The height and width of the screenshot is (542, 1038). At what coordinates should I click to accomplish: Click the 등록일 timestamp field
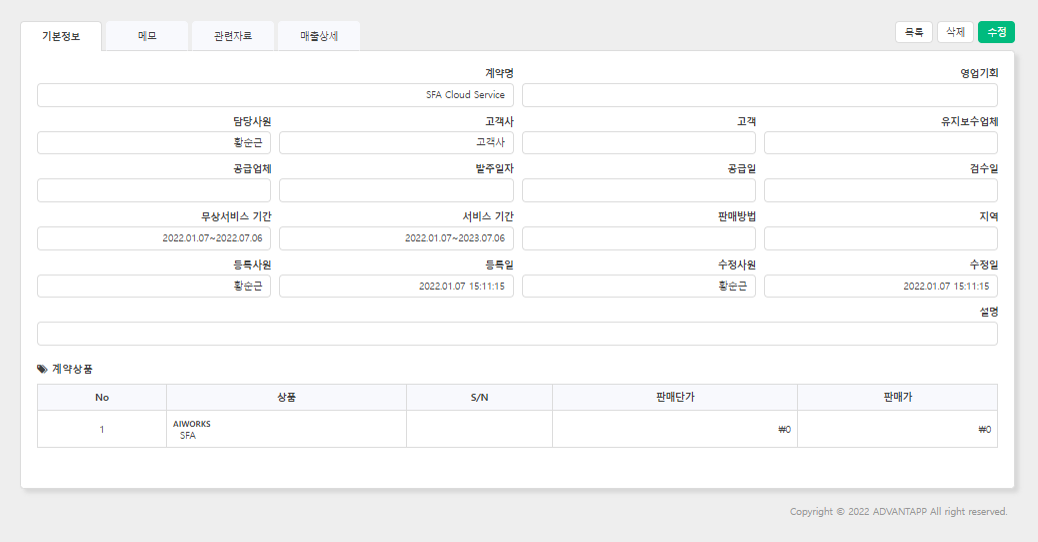point(397,286)
